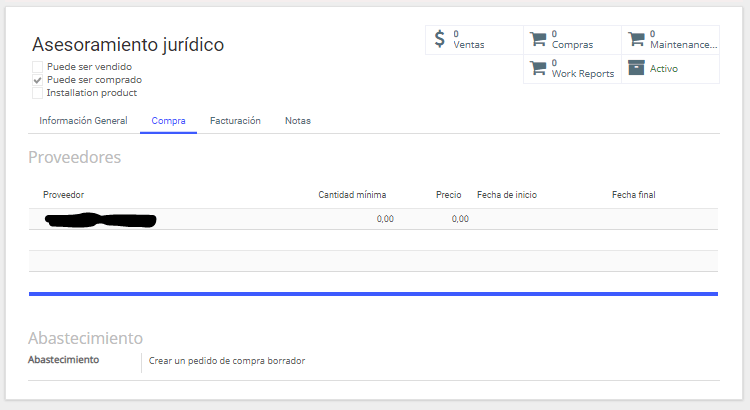Screen dimensions: 750x410
Task: Sort by the Proveedor column header
Action: [x=64, y=195]
